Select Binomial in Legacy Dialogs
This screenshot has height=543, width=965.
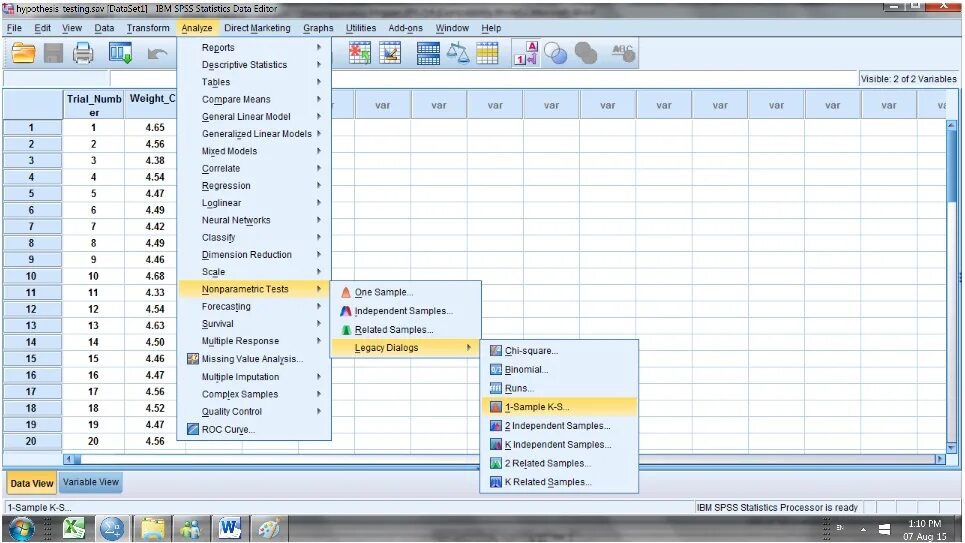[x=559, y=369]
